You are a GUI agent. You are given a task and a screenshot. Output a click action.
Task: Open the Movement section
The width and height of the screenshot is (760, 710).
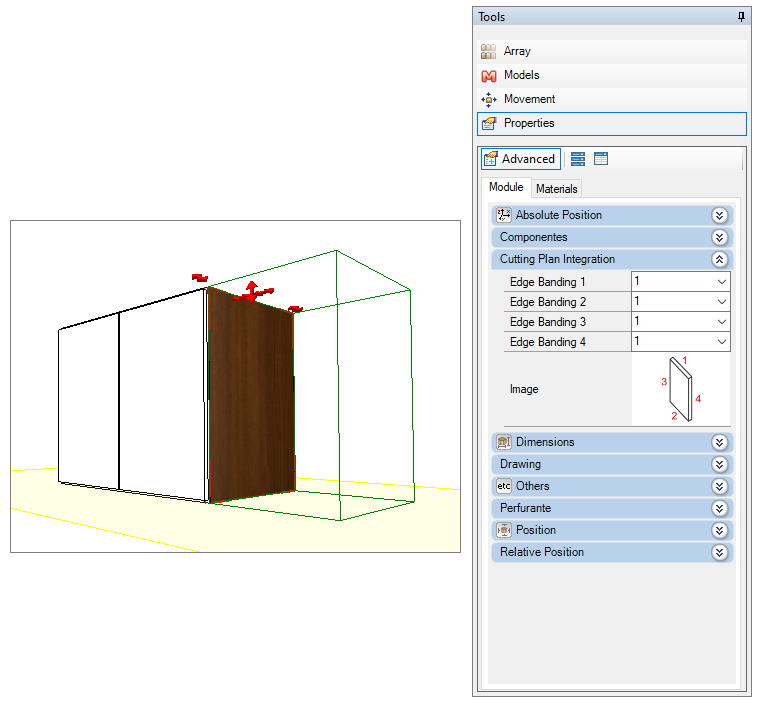click(x=612, y=99)
